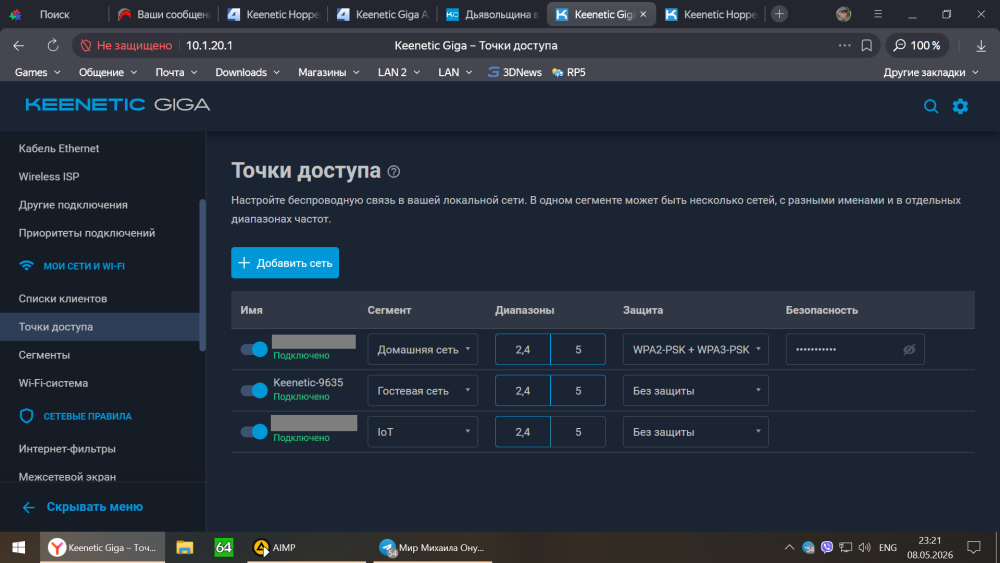Open Приоритеты подключений in the sidebar
1000x563 pixels.
87,233
